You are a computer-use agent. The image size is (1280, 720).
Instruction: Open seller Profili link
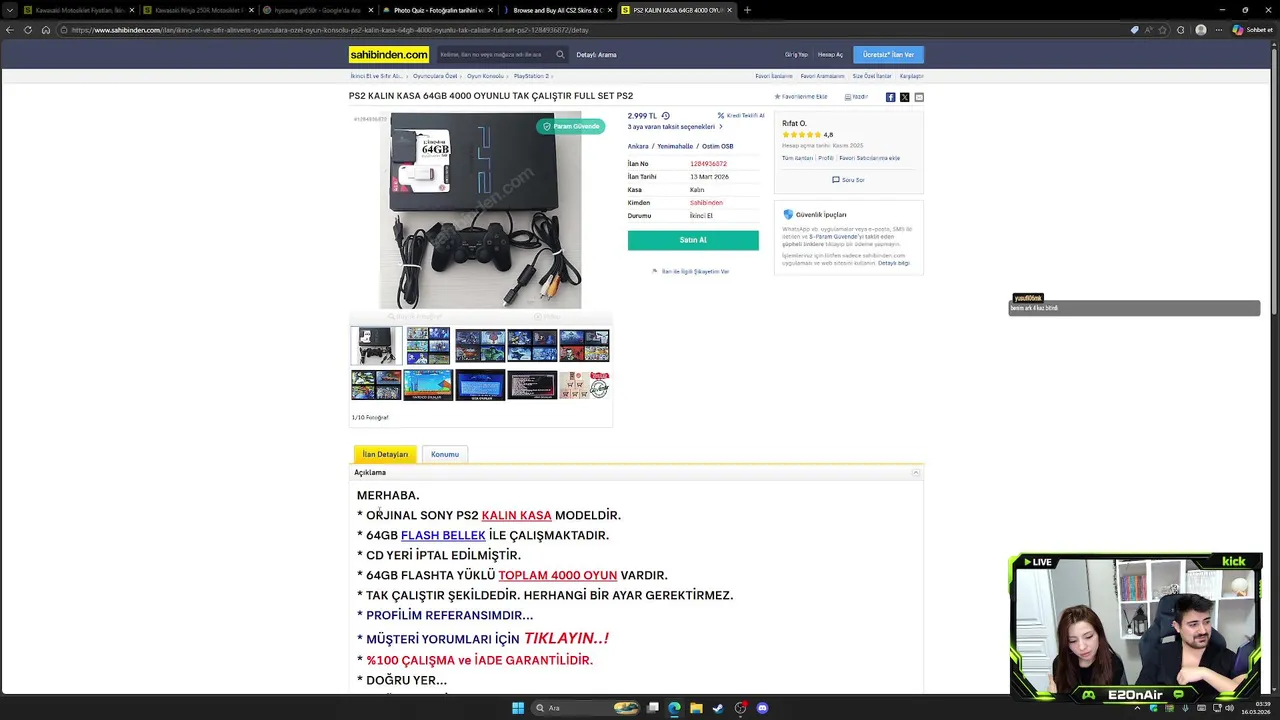pos(826,158)
